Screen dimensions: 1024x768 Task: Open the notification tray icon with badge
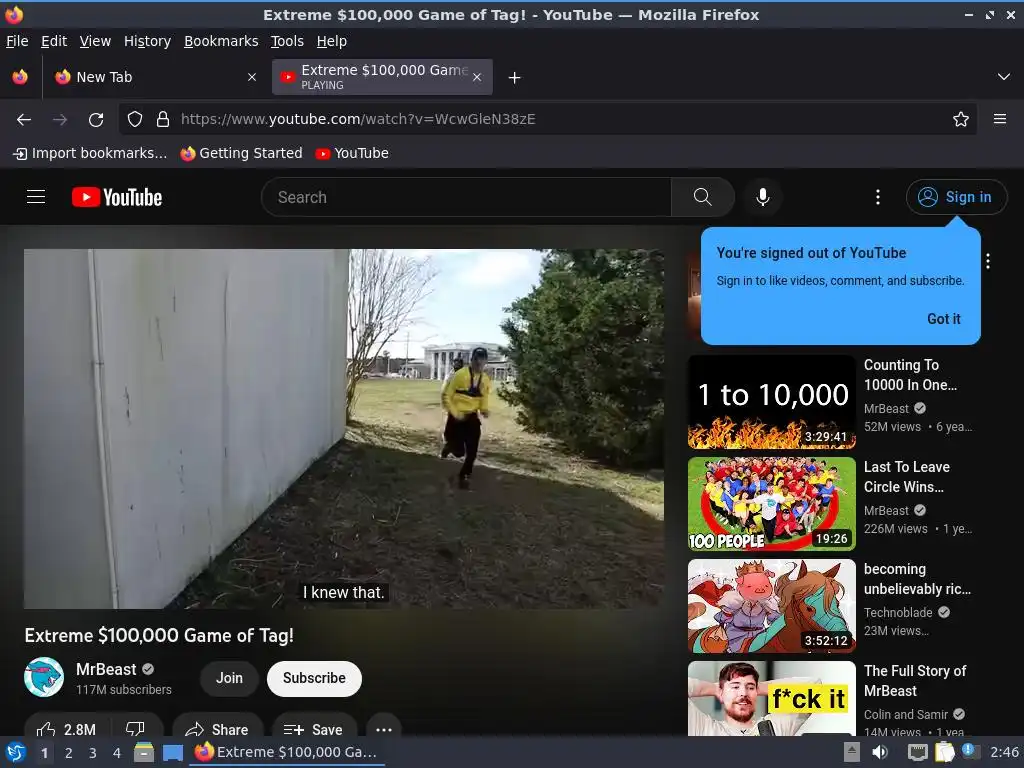tap(969, 751)
